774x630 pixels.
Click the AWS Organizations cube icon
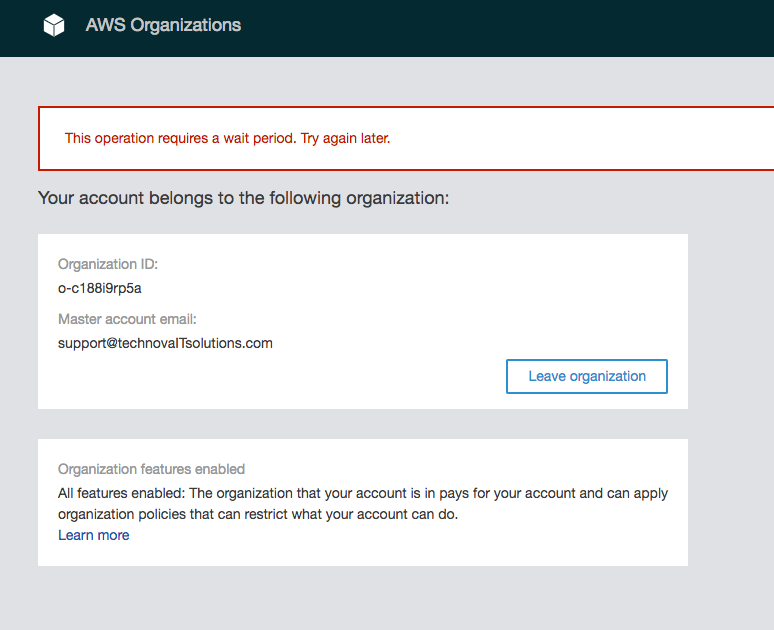pyautogui.click(x=54, y=26)
